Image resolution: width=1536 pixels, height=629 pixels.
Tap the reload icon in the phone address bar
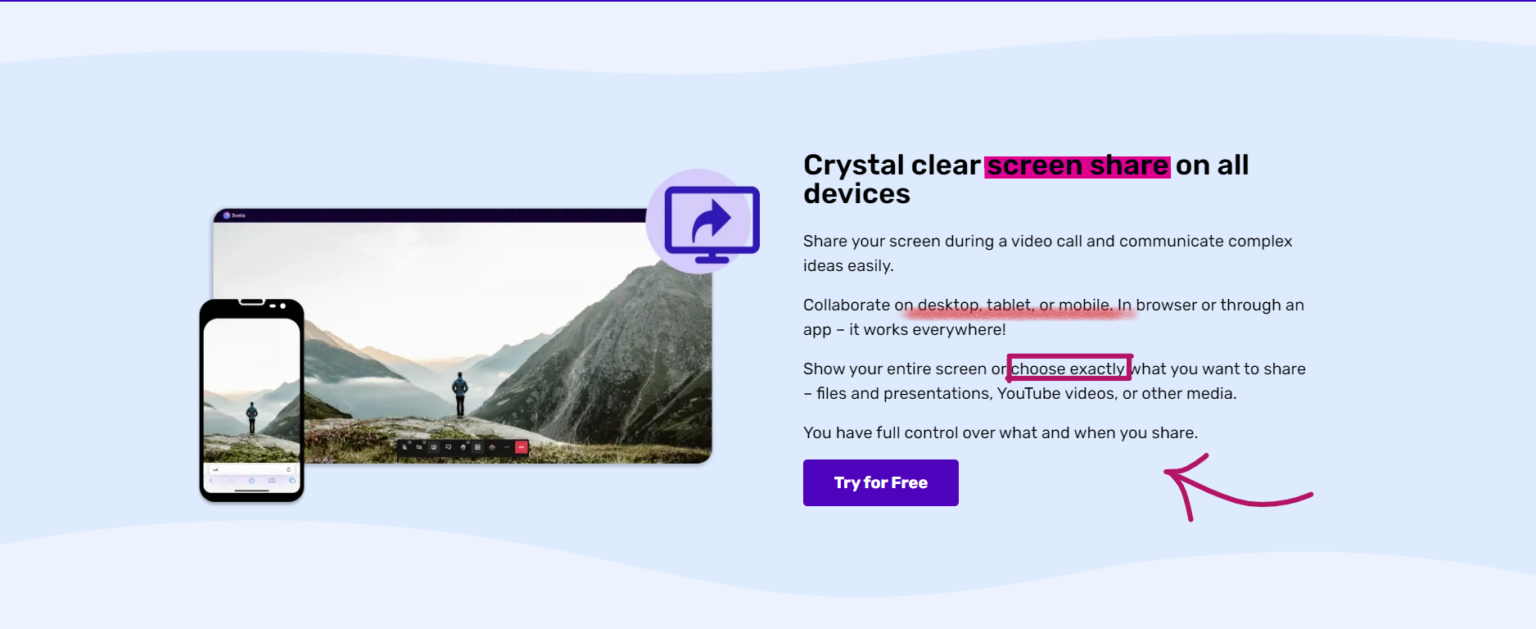289,470
